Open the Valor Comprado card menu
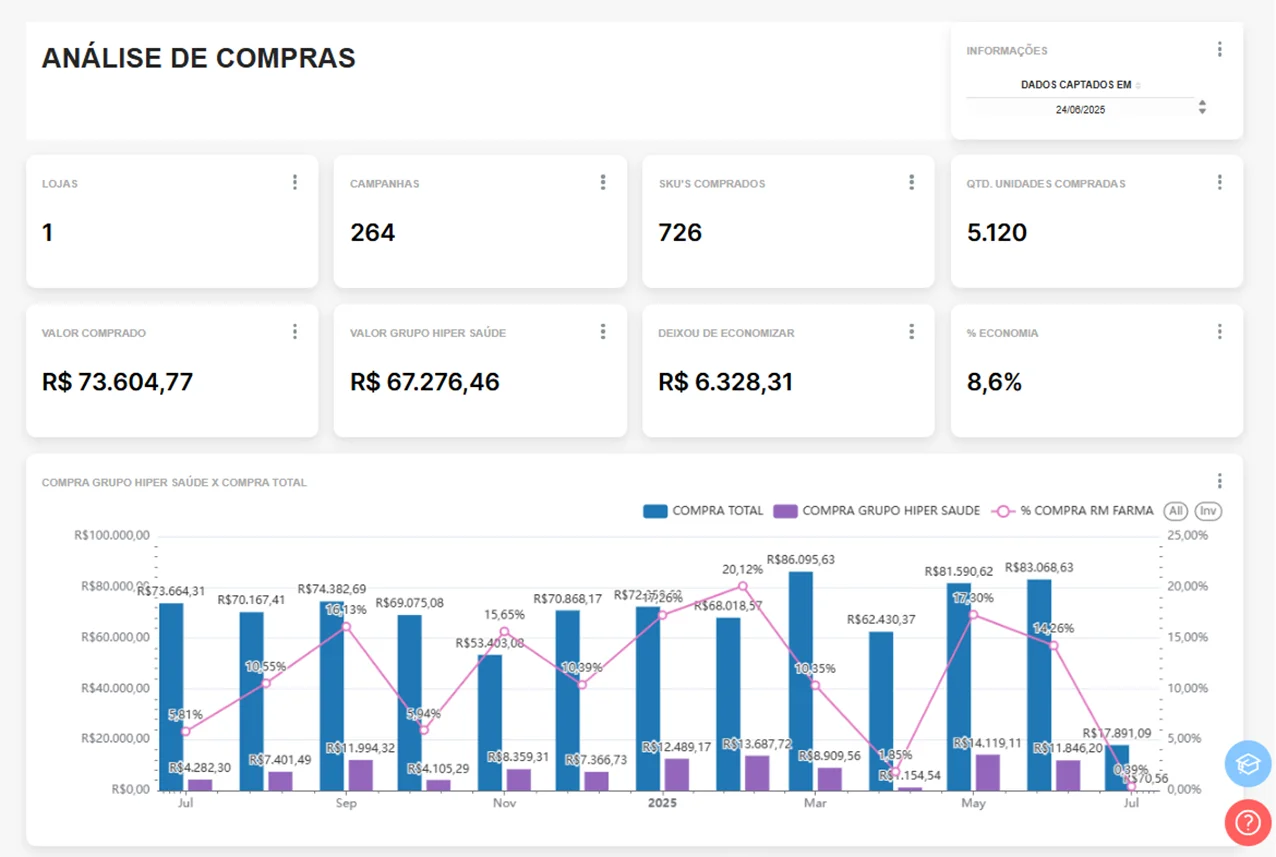The height and width of the screenshot is (857, 1276). click(x=295, y=331)
